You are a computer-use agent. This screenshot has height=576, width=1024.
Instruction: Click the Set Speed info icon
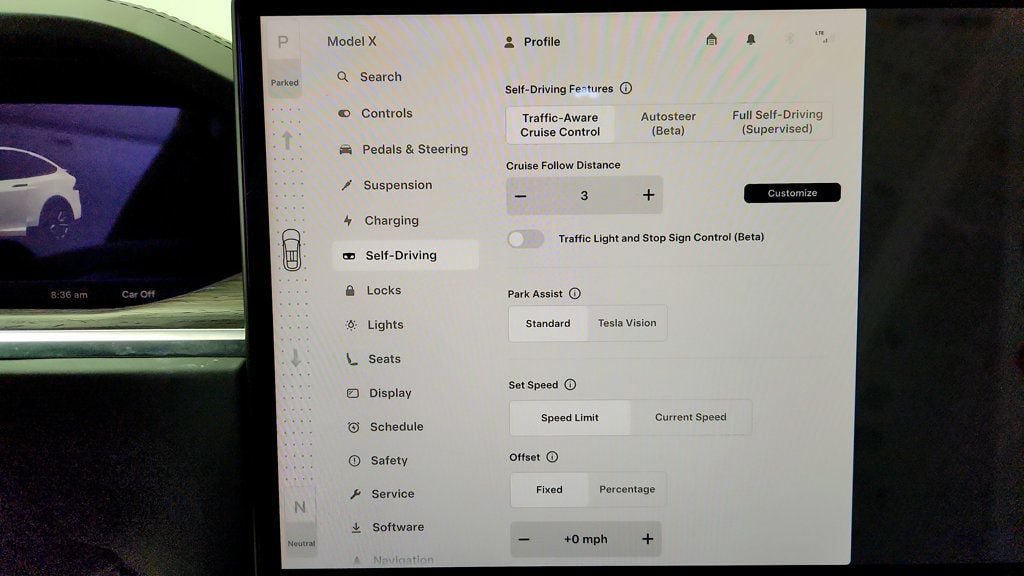570,385
